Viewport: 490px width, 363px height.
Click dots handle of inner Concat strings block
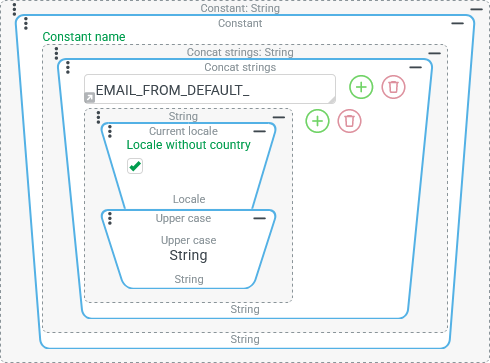[x=68, y=68]
